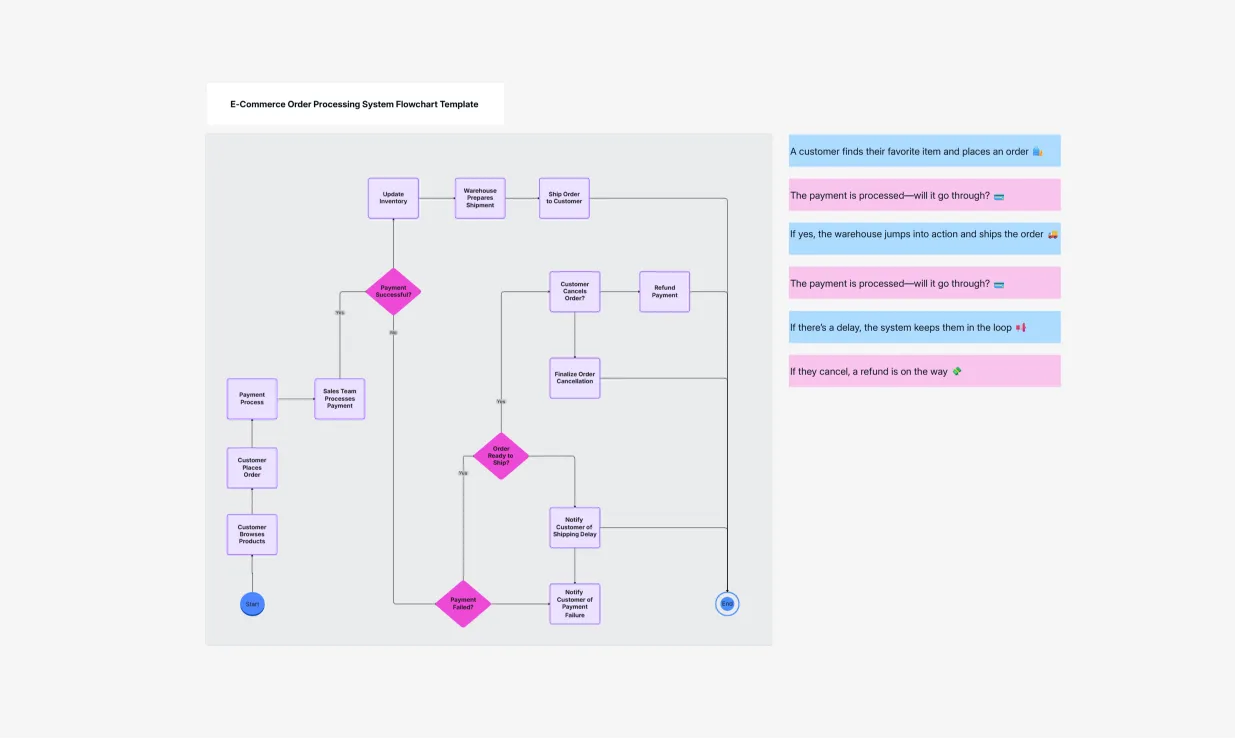This screenshot has width=1235, height=739.
Task: Click the Update Inventory box
Action: point(393,198)
